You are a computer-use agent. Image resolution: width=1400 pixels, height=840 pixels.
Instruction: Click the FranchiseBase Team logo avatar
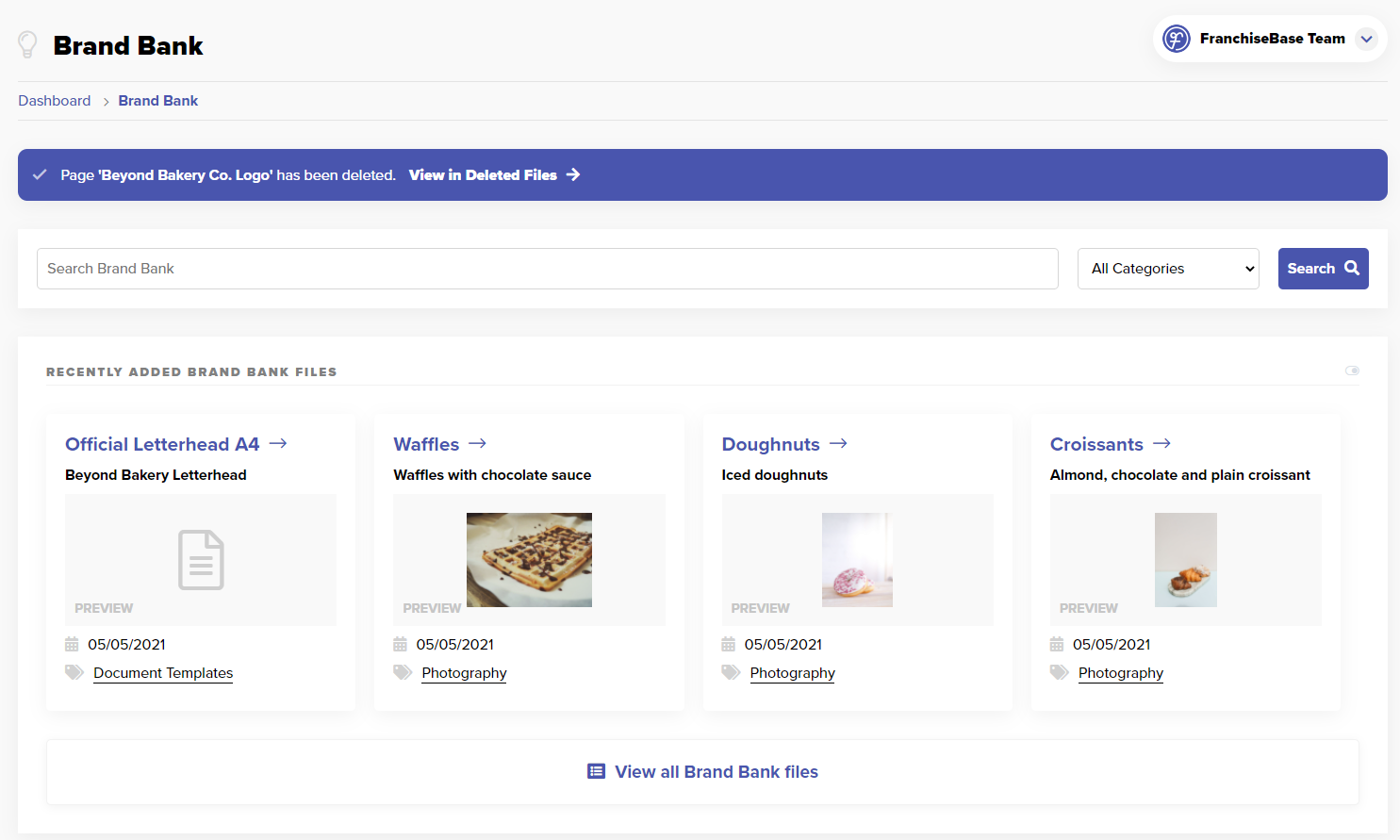(x=1176, y=39)
